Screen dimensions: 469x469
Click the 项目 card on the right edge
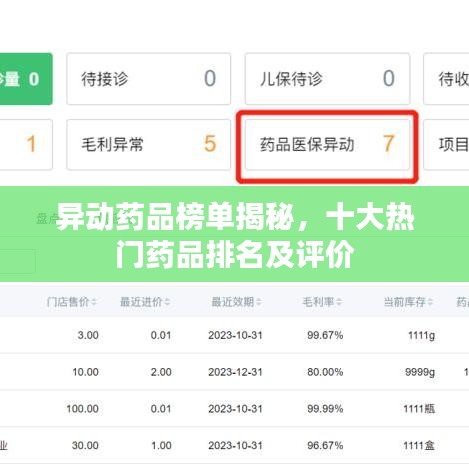click(x=446, y=144)
